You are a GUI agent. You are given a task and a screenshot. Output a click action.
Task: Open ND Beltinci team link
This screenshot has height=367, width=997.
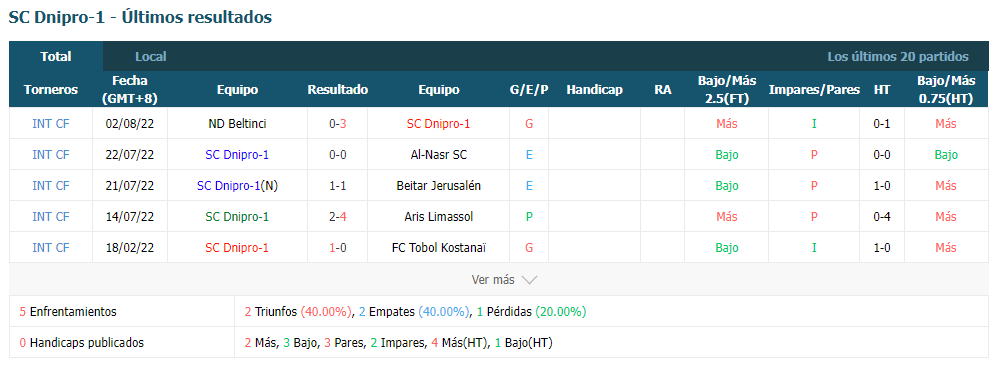tap(237, 123)
